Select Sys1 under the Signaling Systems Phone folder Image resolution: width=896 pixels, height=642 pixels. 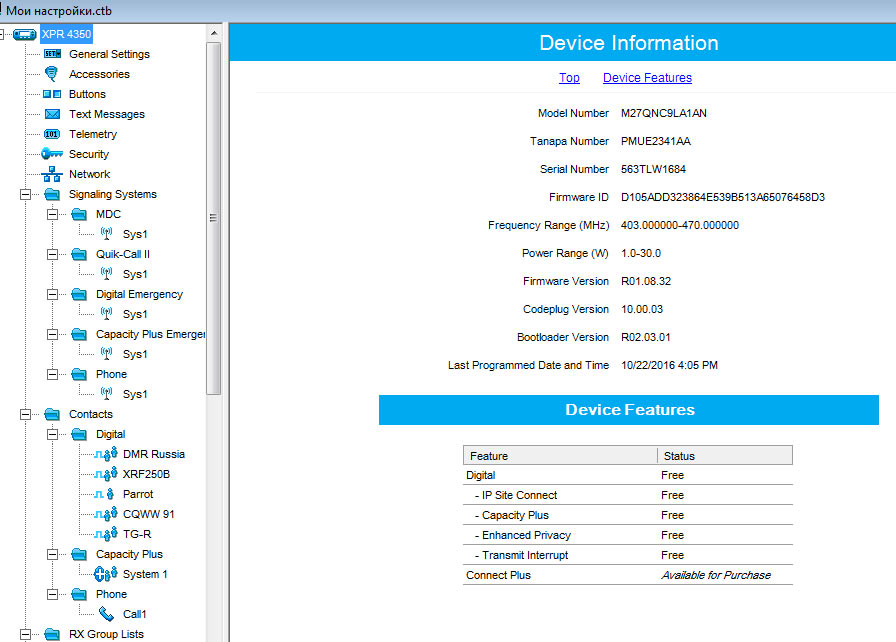click(x=135, y=394)
